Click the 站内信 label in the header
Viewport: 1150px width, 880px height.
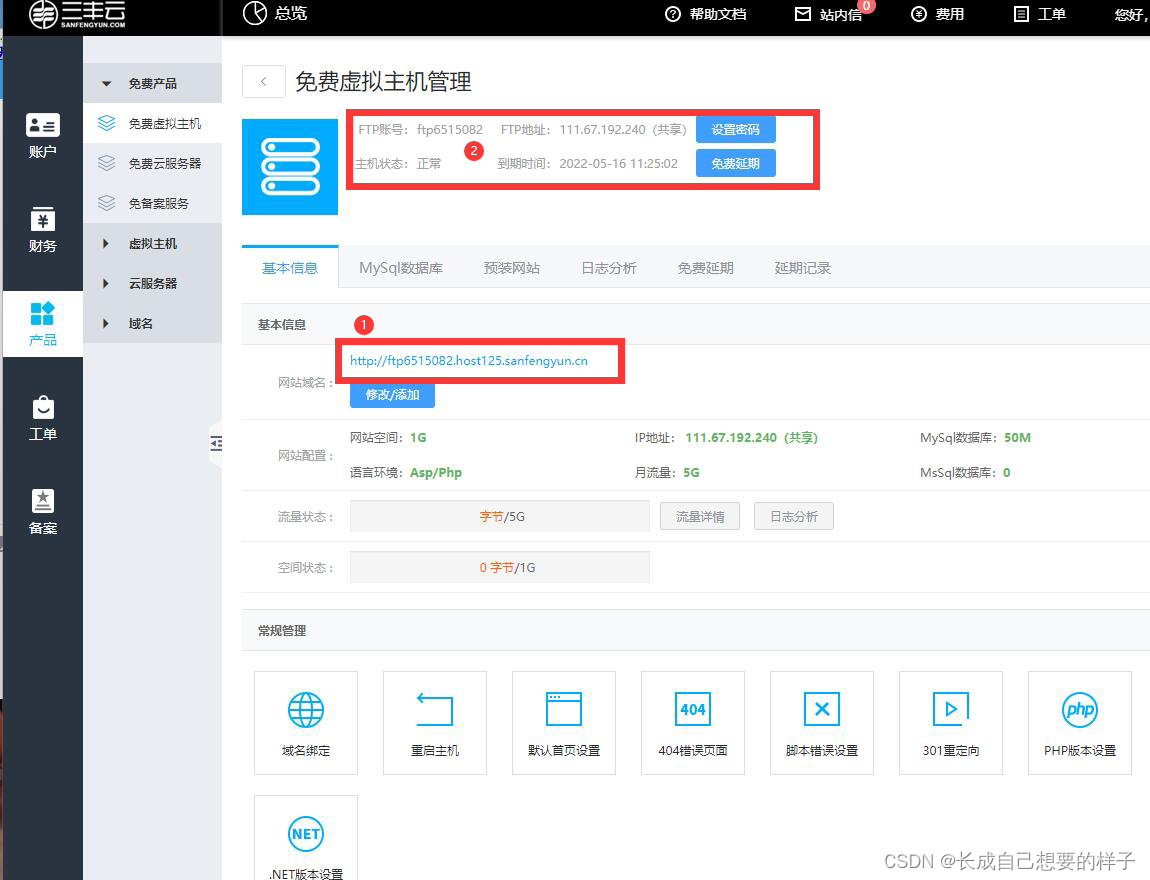[x=840, y=15]
